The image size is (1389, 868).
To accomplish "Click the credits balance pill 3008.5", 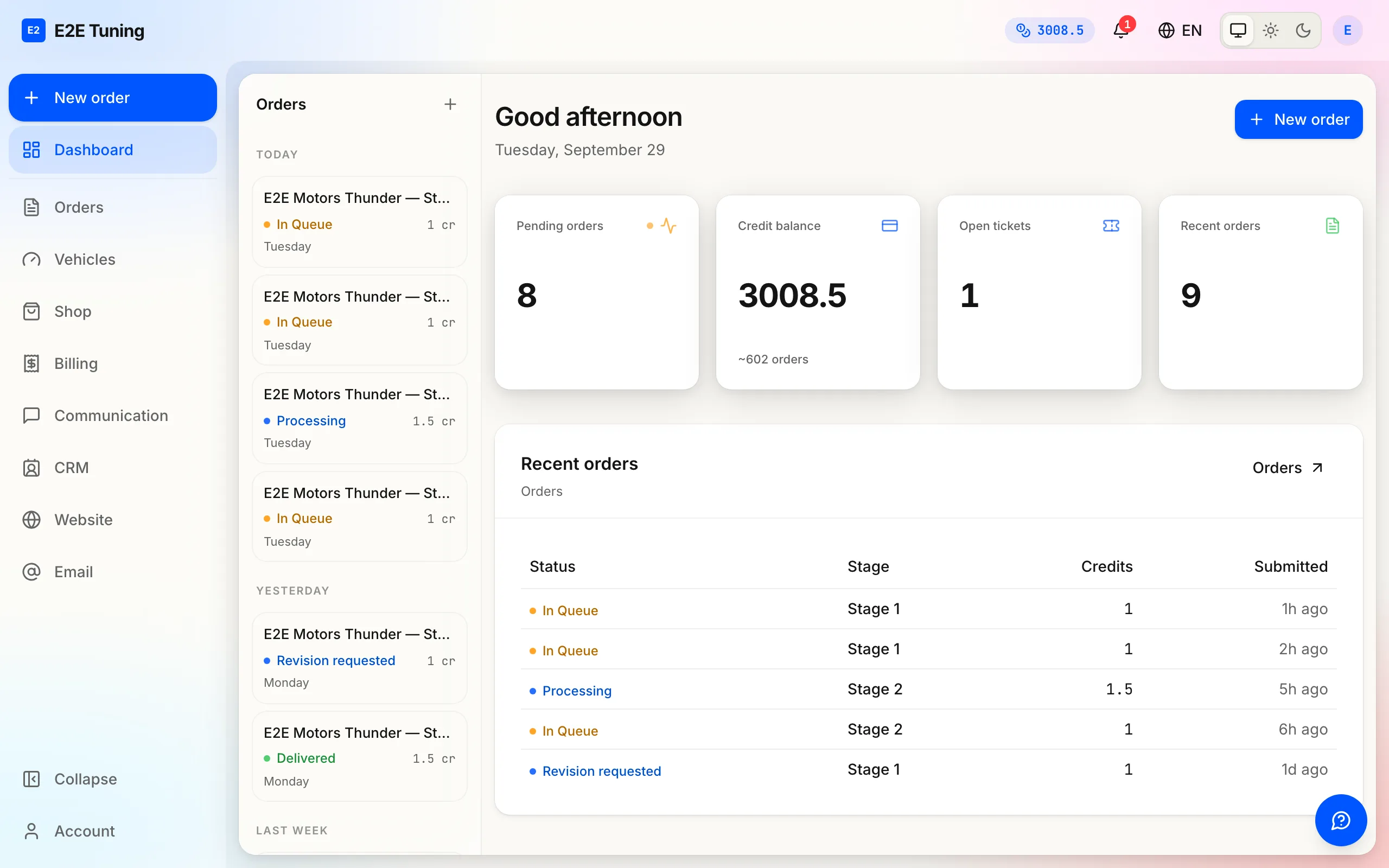I will (x=1050, y=30).
